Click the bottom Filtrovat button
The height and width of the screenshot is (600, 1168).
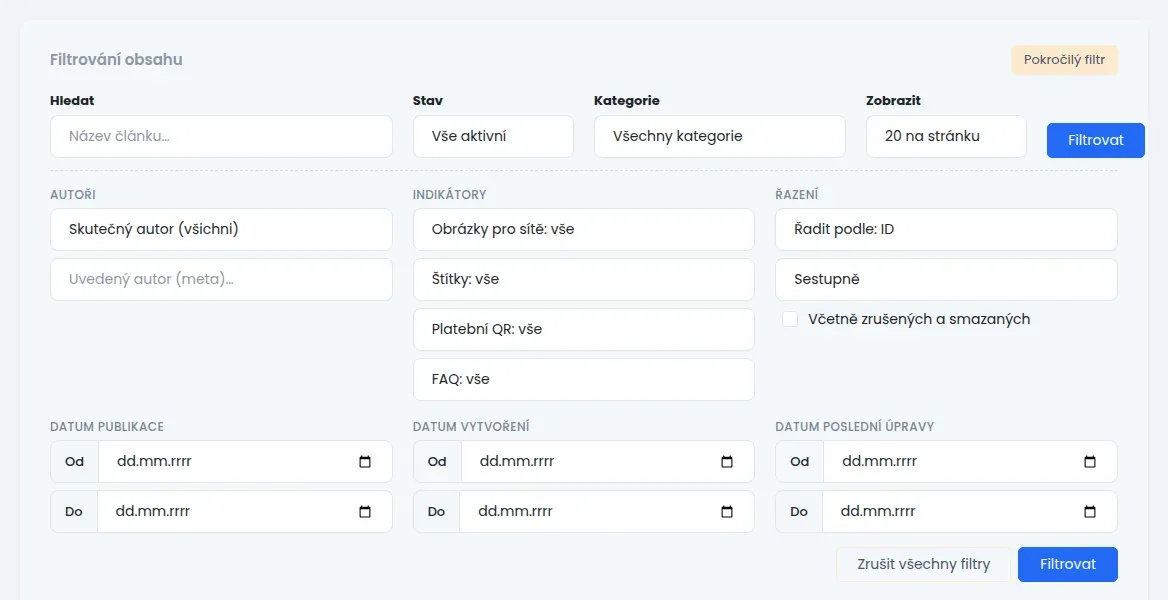tap(1068, 564)
